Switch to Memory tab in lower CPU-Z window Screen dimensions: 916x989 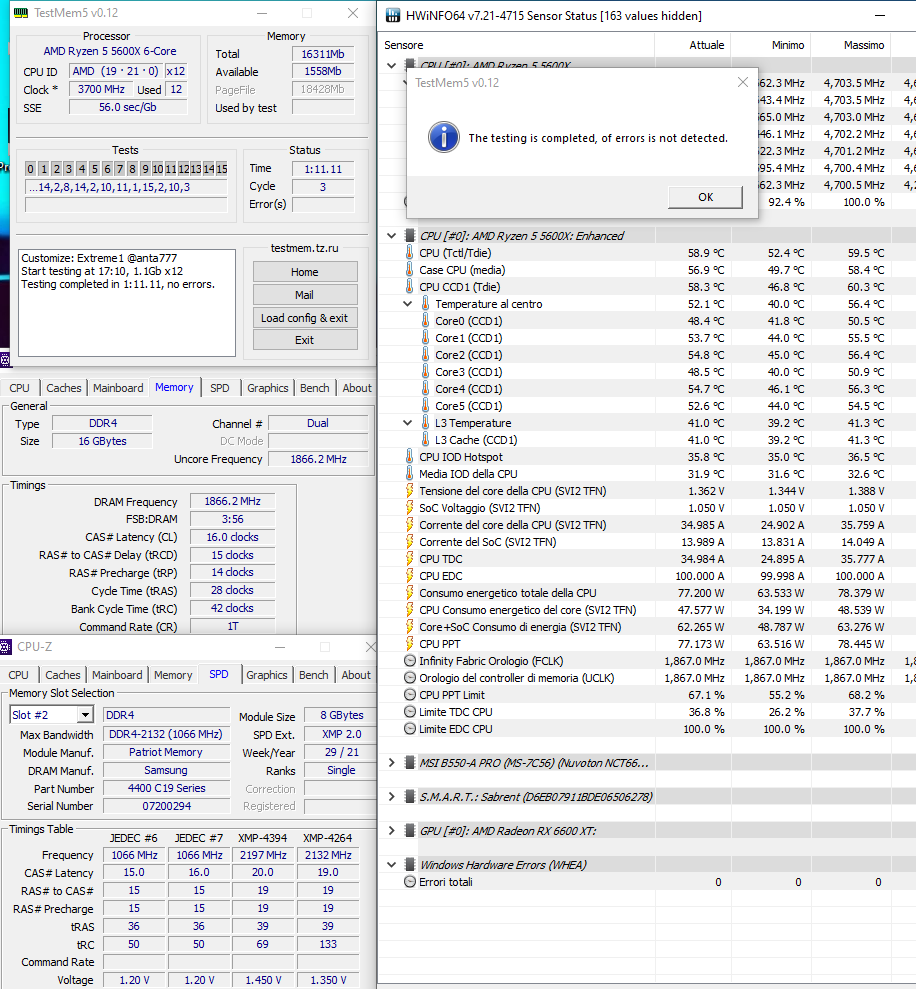(x=173, y=675)
